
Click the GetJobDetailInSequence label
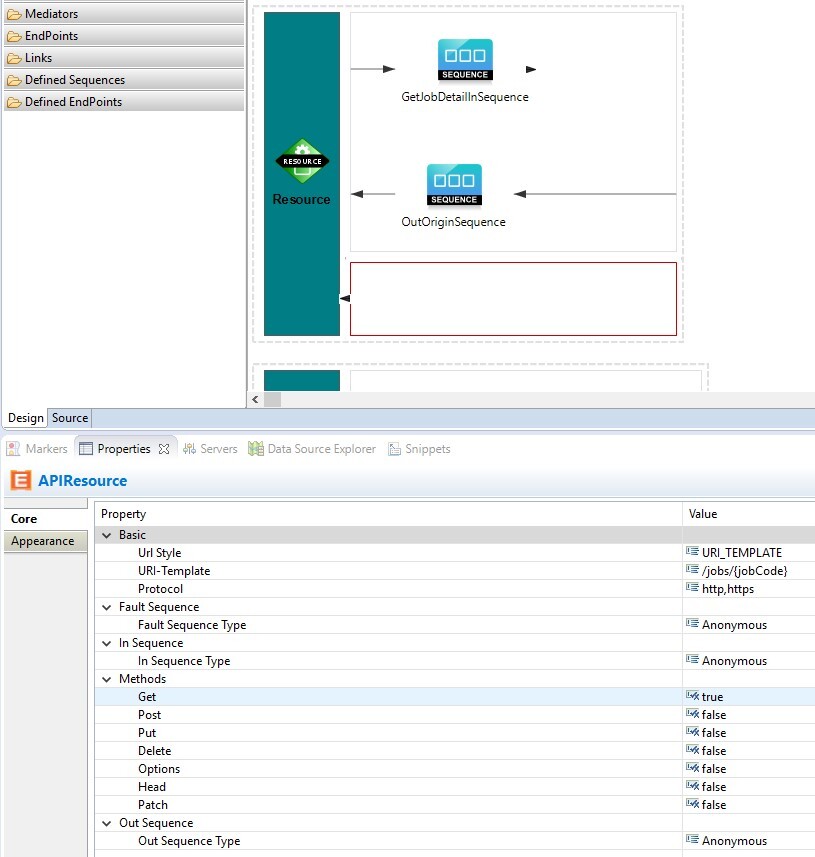tap(465, 97)
